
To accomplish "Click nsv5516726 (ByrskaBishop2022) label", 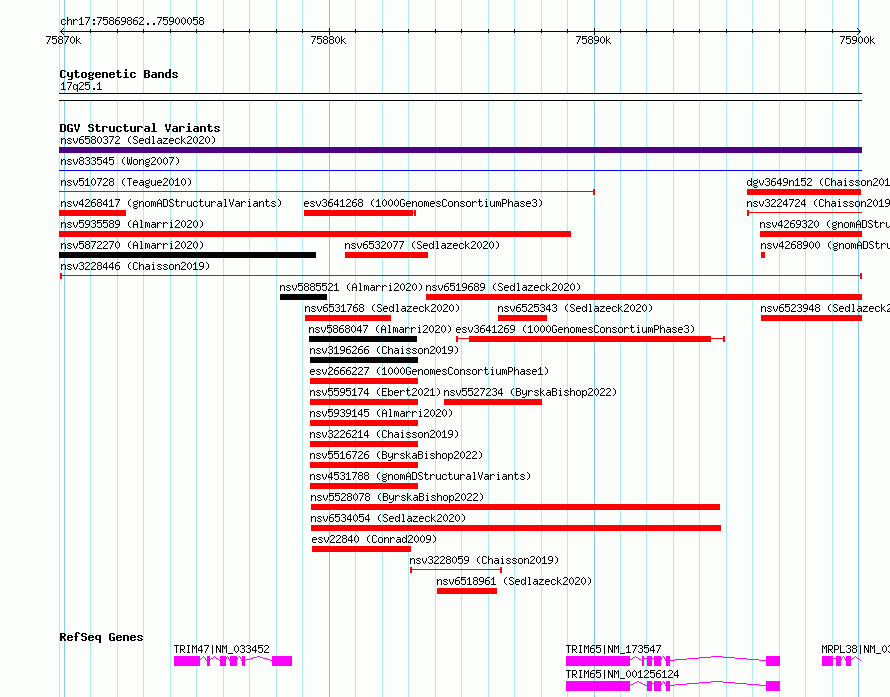I will (396, 455).
